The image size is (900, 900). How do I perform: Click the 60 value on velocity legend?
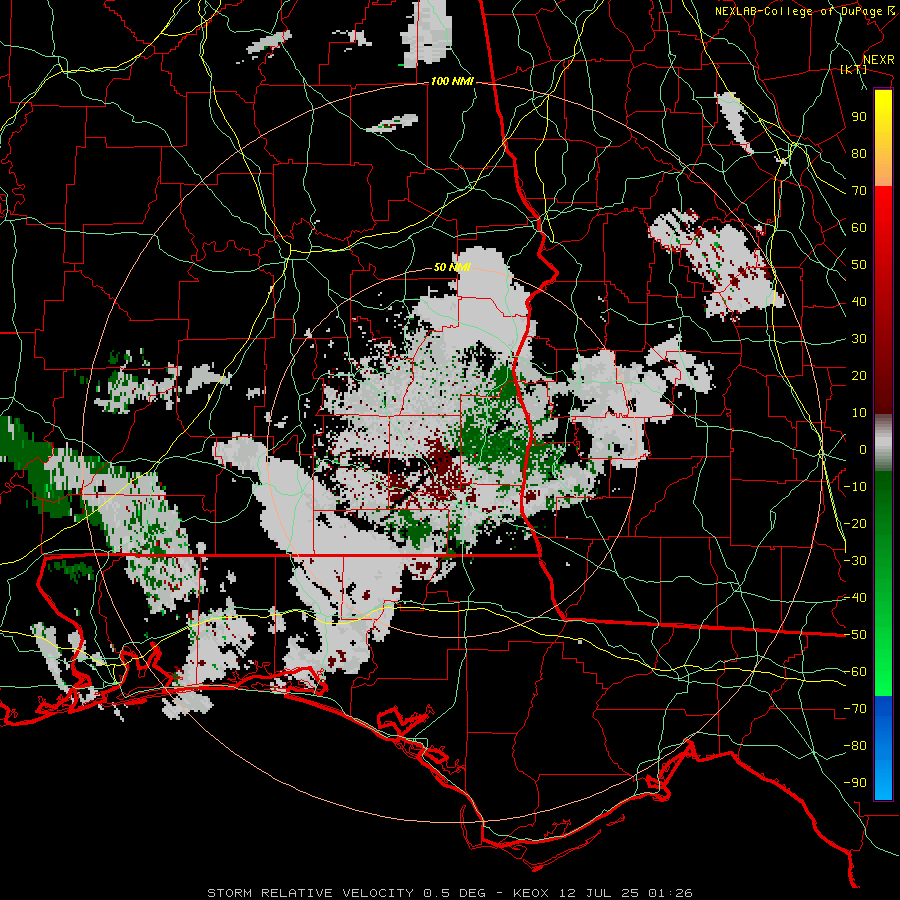click(x=859, y=228)
